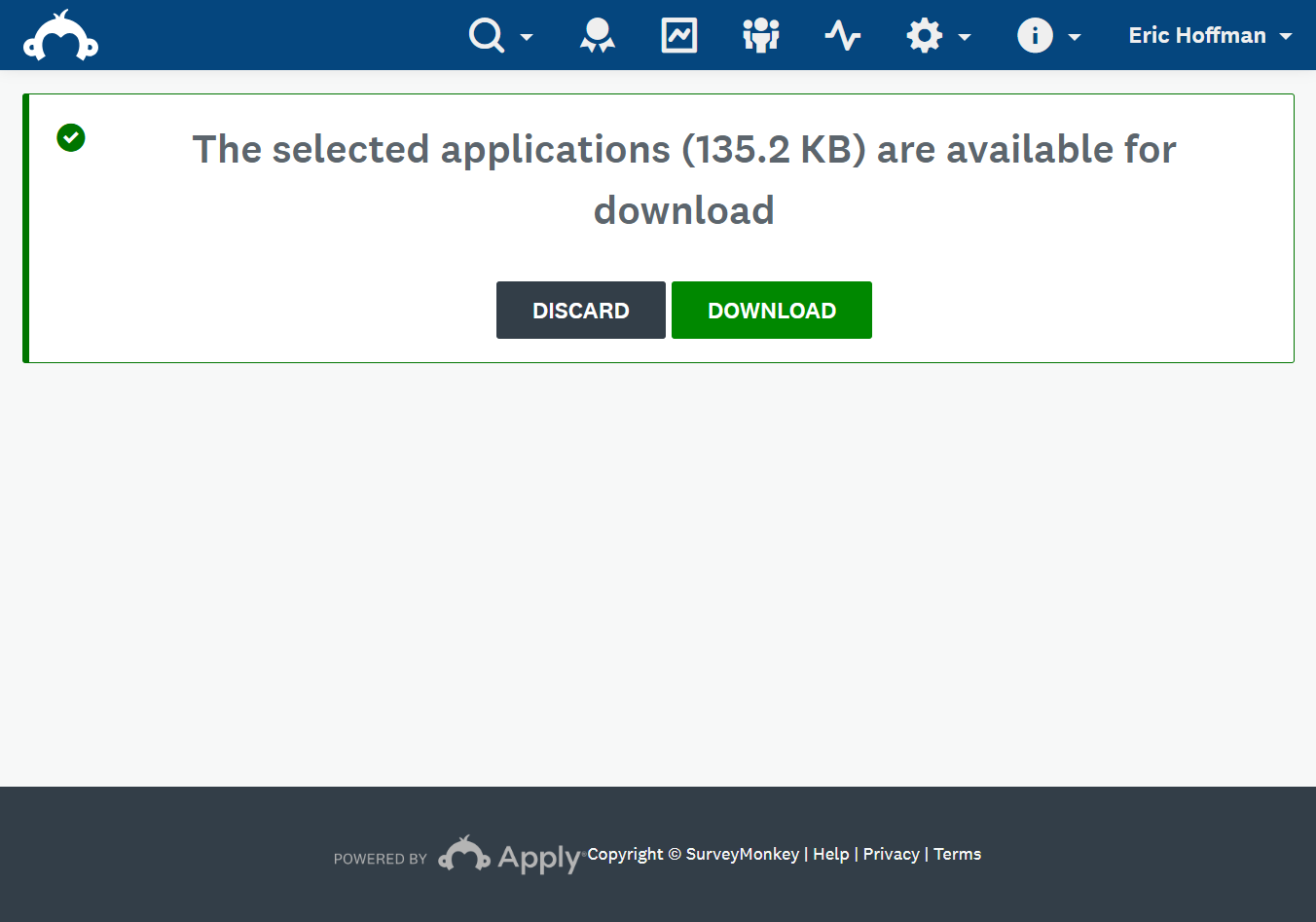The height and width of the screenshot is (922, 1316).
Task: Open the reports chart icon
Action: (679, 36)
